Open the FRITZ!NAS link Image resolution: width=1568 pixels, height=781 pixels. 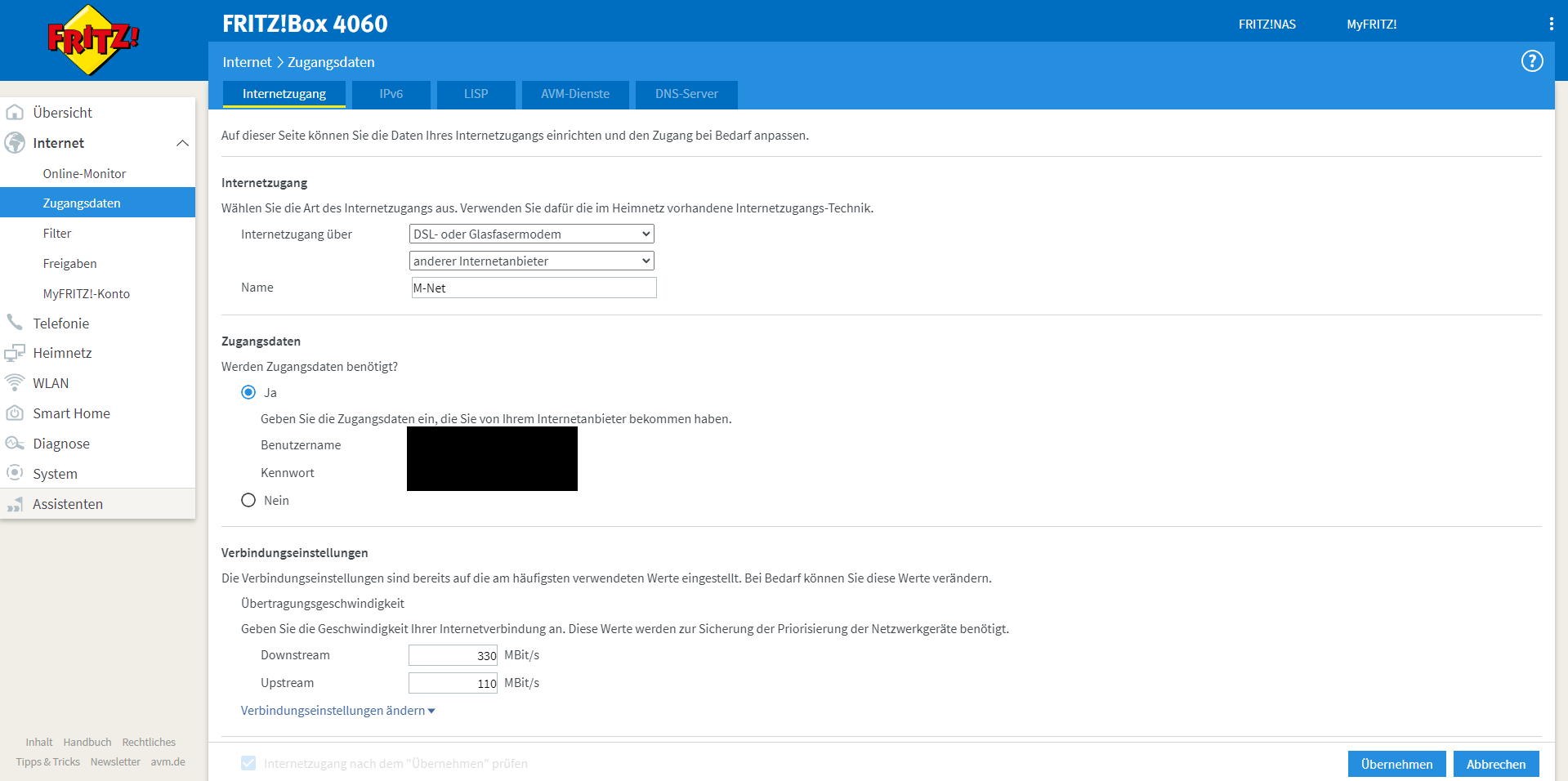[x=1266, y=25]
